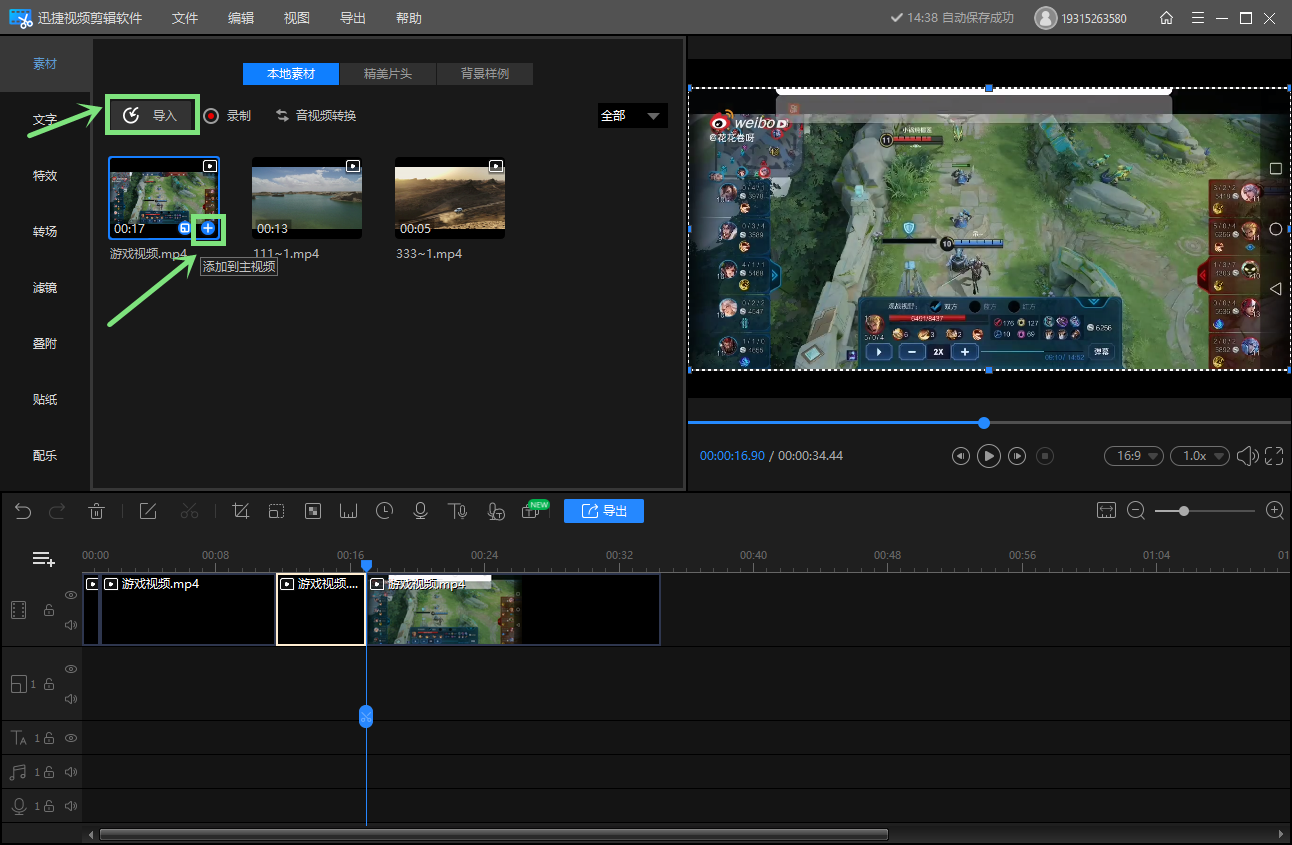This screenshot has width=1292, height=845.
Task: Switch to the 背景样例 tab
Action: (485, 74)
